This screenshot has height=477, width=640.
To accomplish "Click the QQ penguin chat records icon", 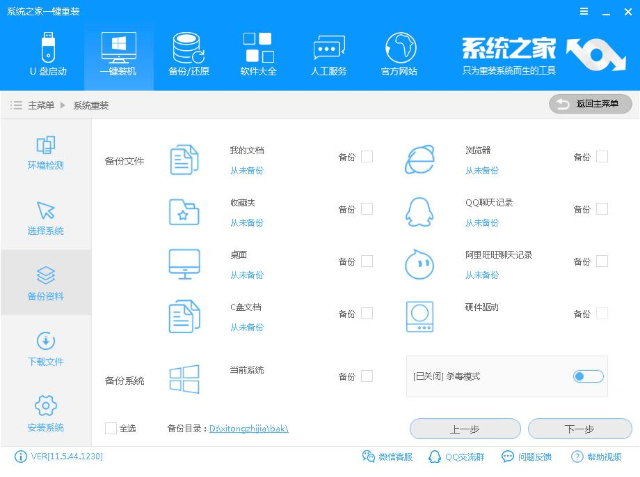I will click(419, 212).
